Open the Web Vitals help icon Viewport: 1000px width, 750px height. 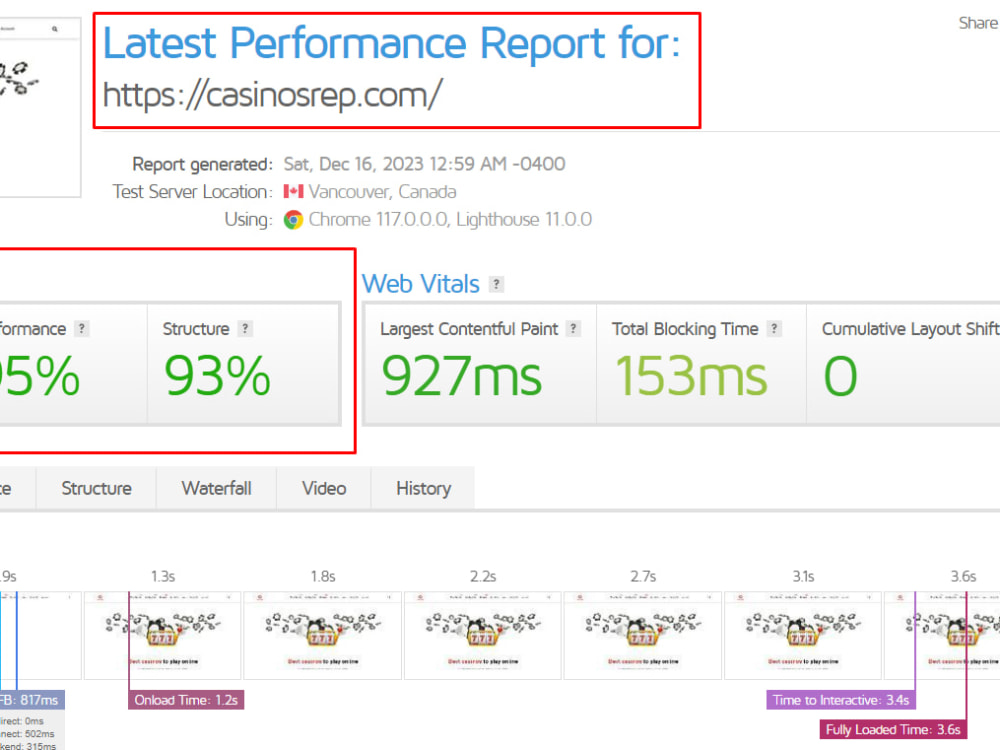pyautogui.click(x=496, y=284)
